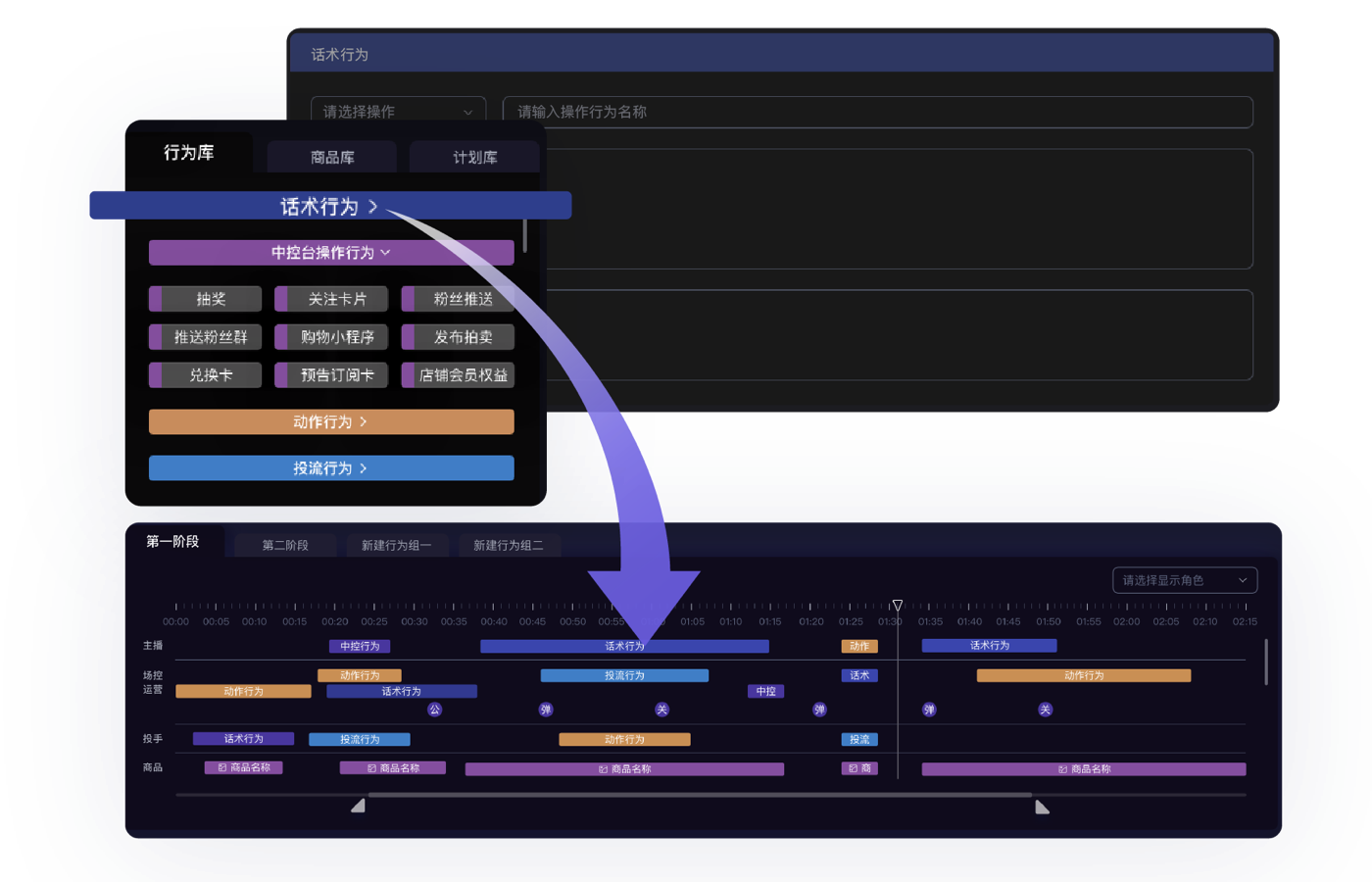The width and height of the screenshot is (1372, 882).
Task: Open the 计划库 tab
Action: click(474, 157)
